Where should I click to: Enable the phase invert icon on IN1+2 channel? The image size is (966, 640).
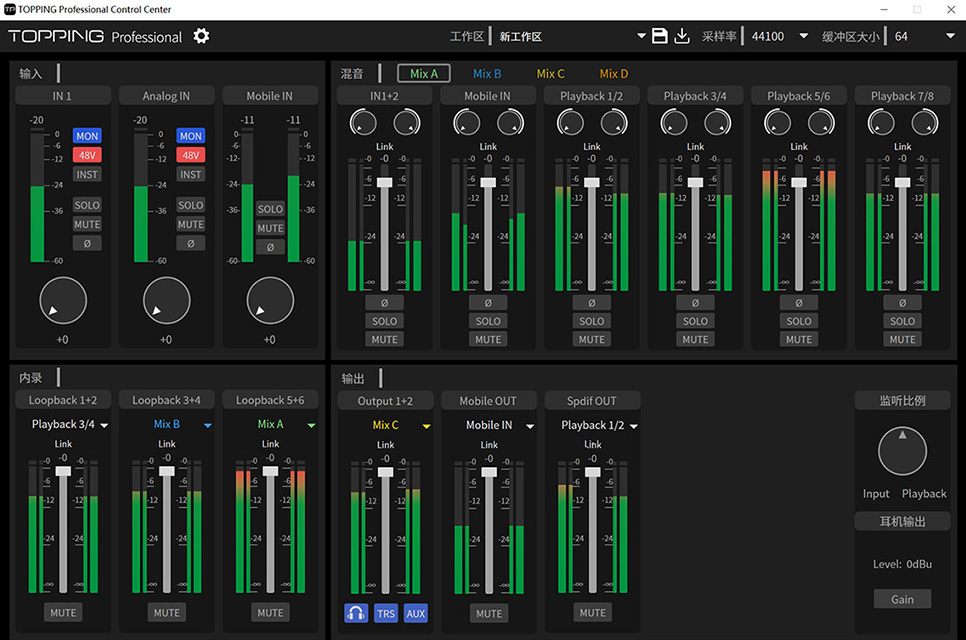click(x=384, y=302)
